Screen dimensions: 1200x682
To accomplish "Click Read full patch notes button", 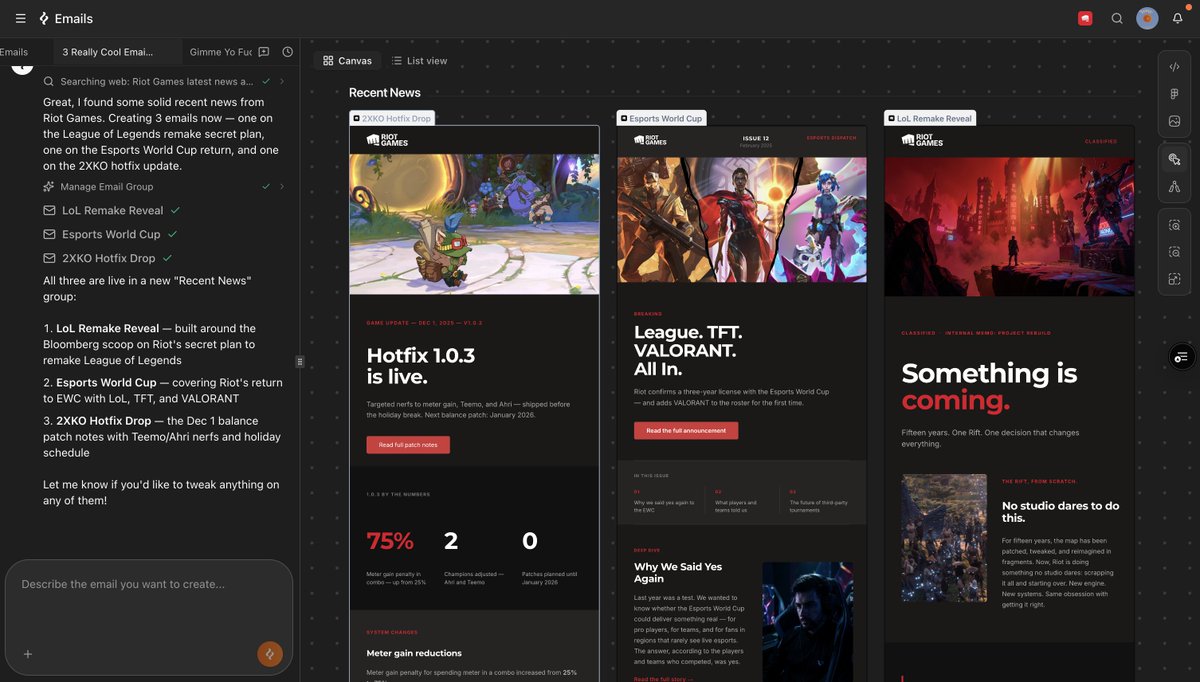I will pos(408,444).
